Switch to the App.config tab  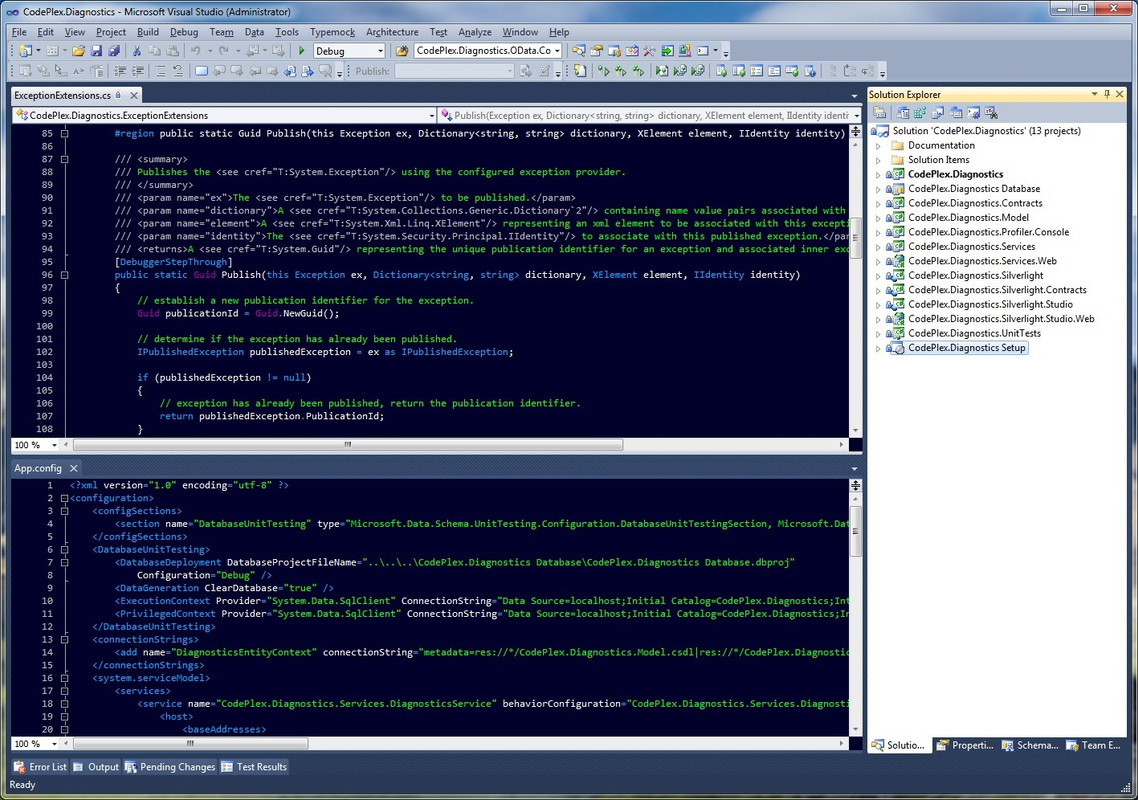(x=38, y=468)
